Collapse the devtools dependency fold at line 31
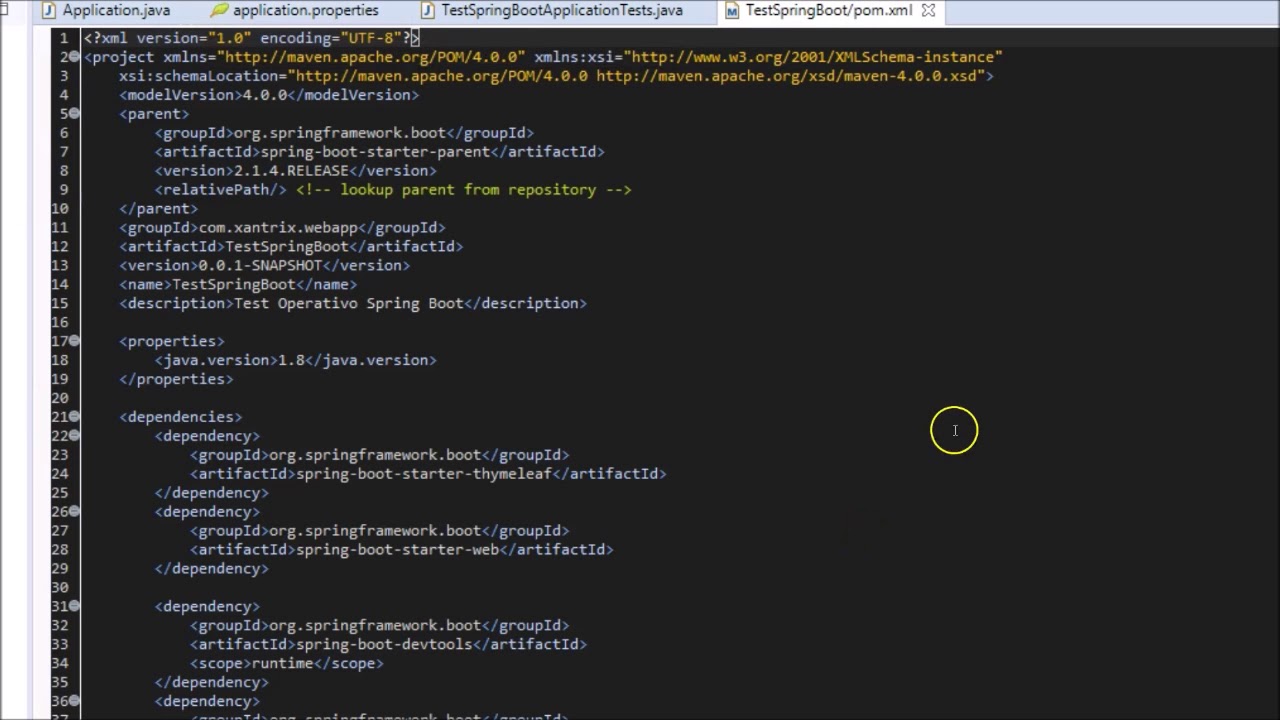The width and height of the screenshot is (1280, 720). (x=74, y=607)
